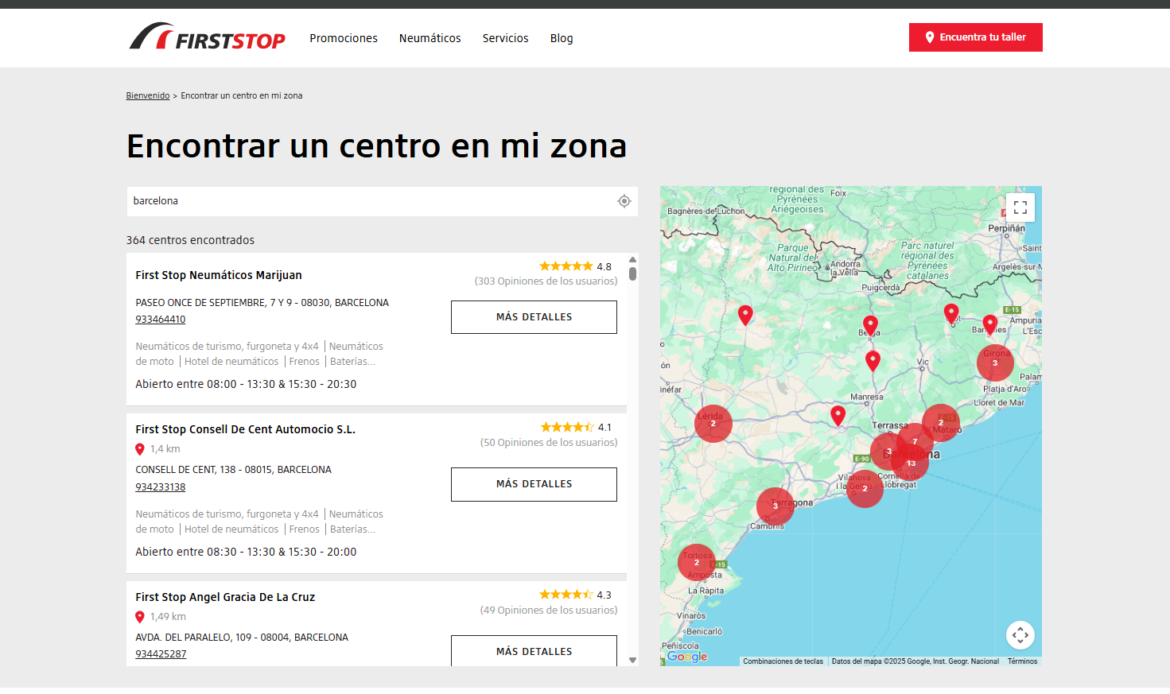
Task: Open the 2-center cluster at Tortosa
Action: click(x=696, y=563)
